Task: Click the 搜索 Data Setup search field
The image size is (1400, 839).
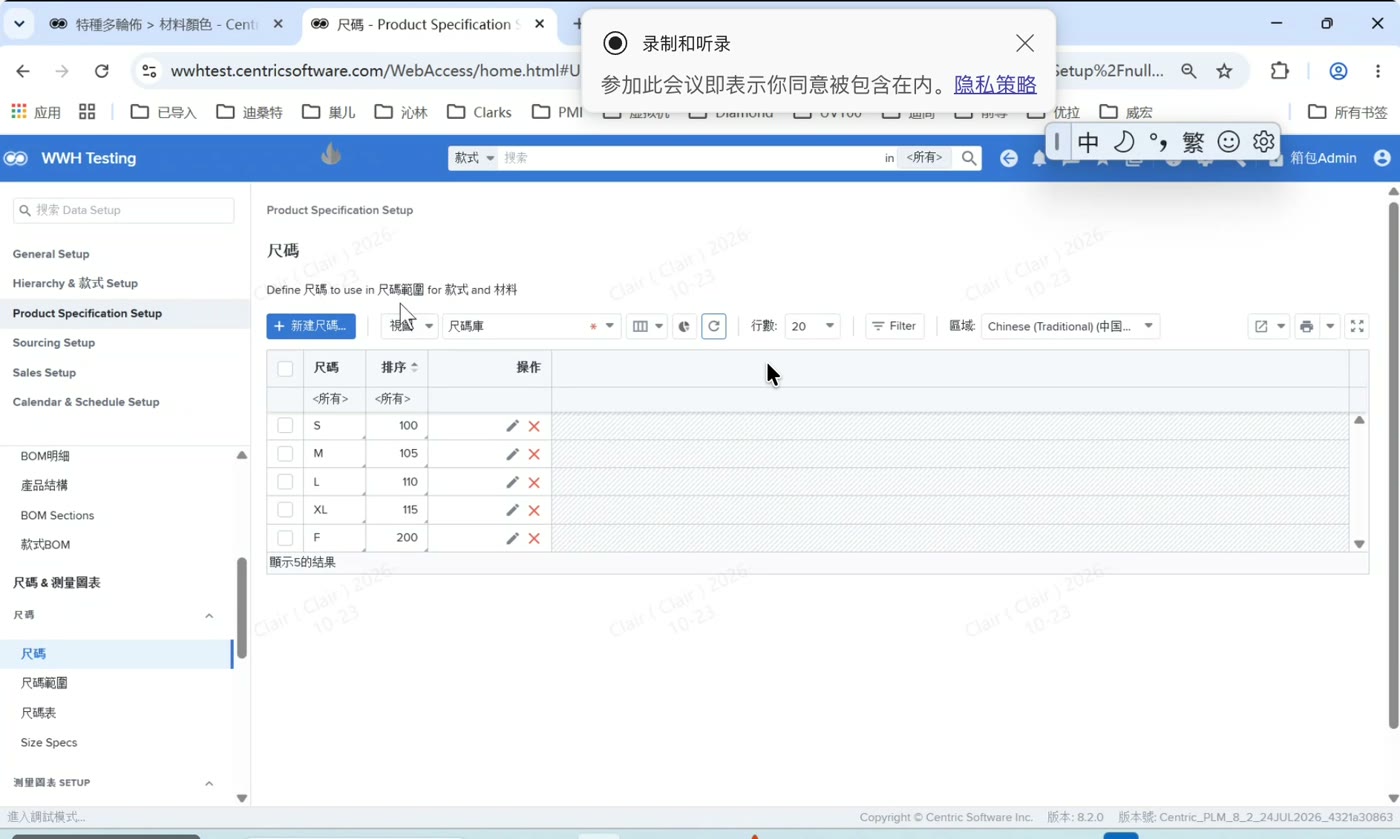Action: coord(123,210)
